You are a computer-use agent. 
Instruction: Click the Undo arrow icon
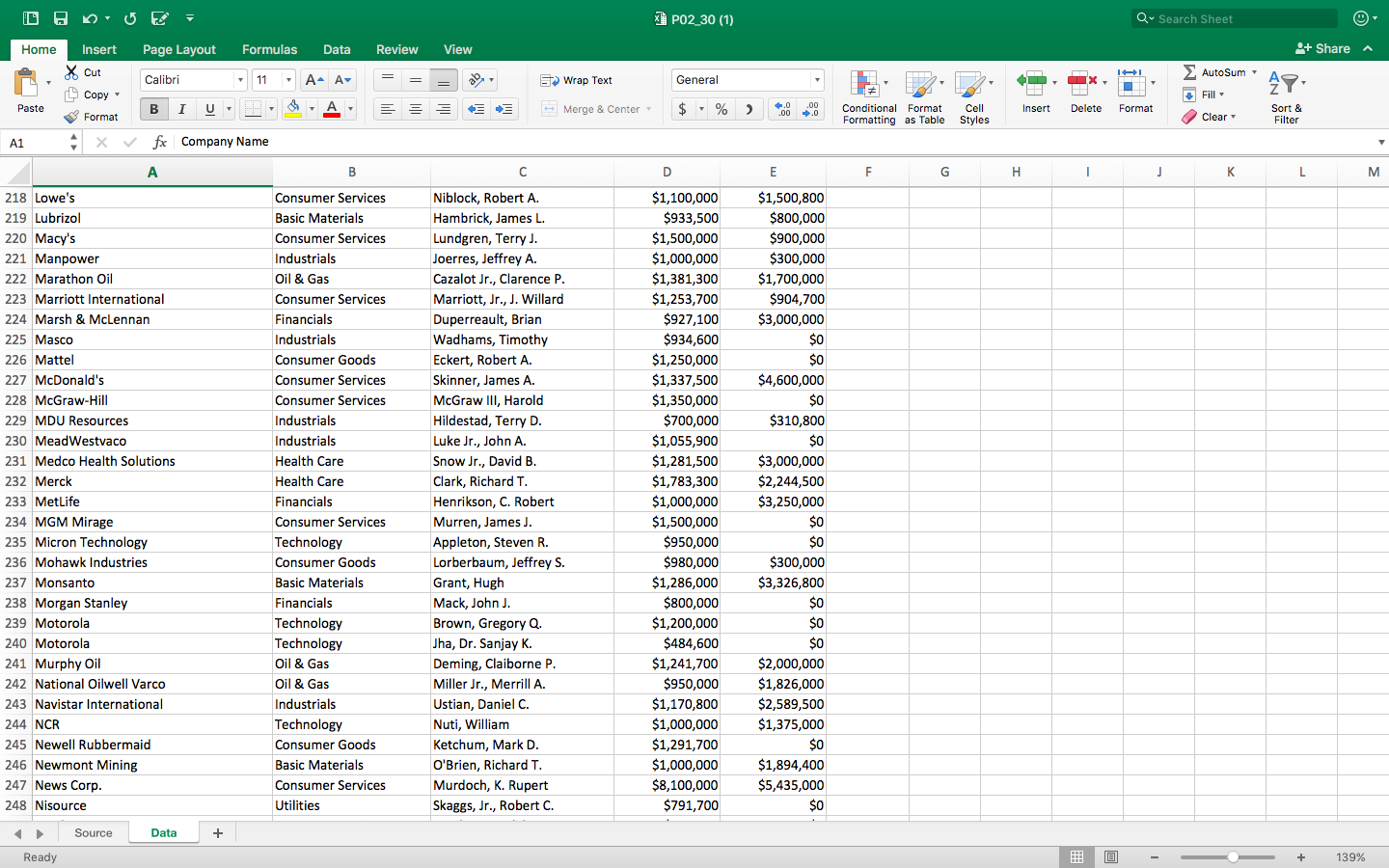coord(90,18)
